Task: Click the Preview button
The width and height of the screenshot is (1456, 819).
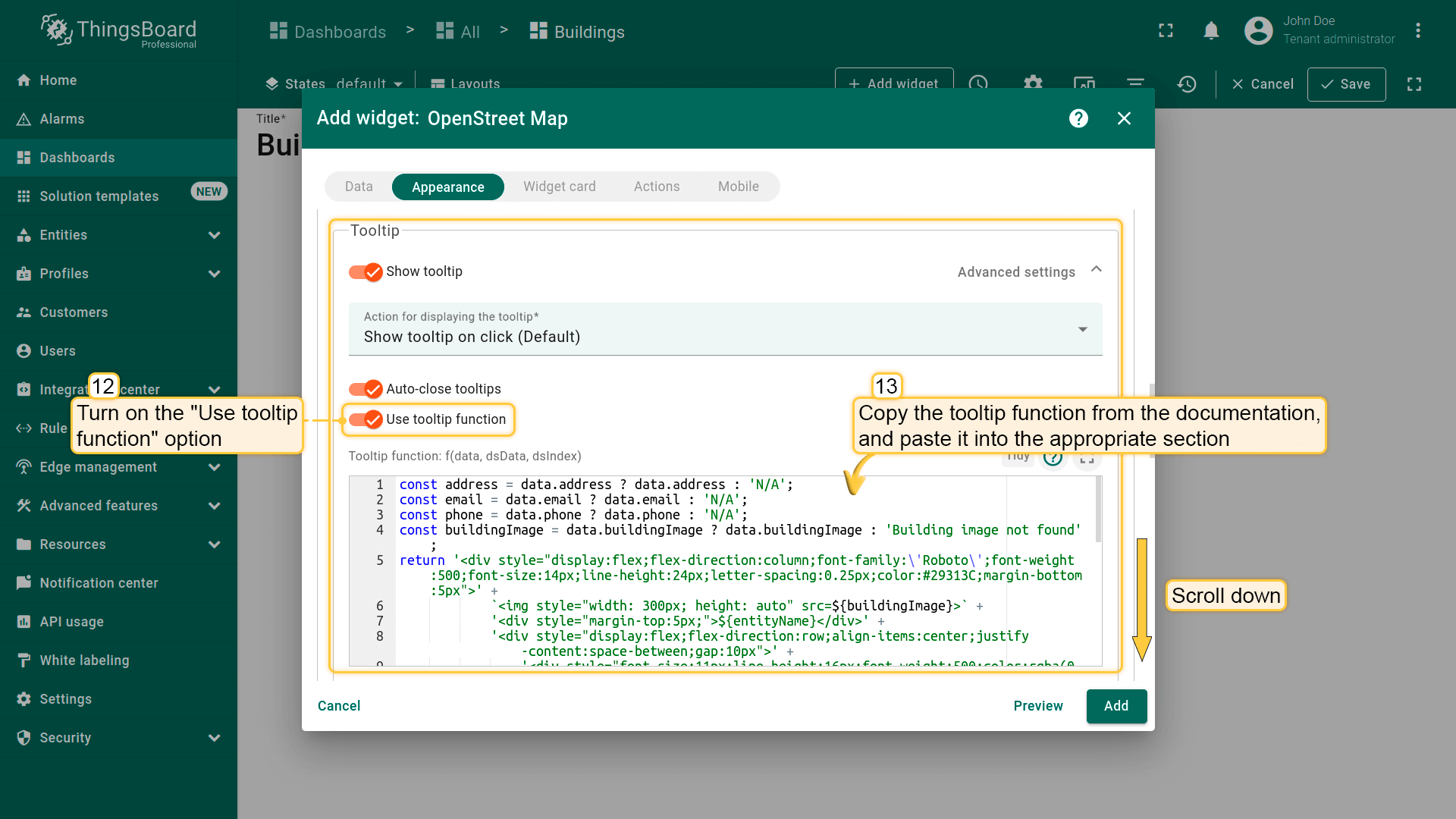Action: [1037, 706]
